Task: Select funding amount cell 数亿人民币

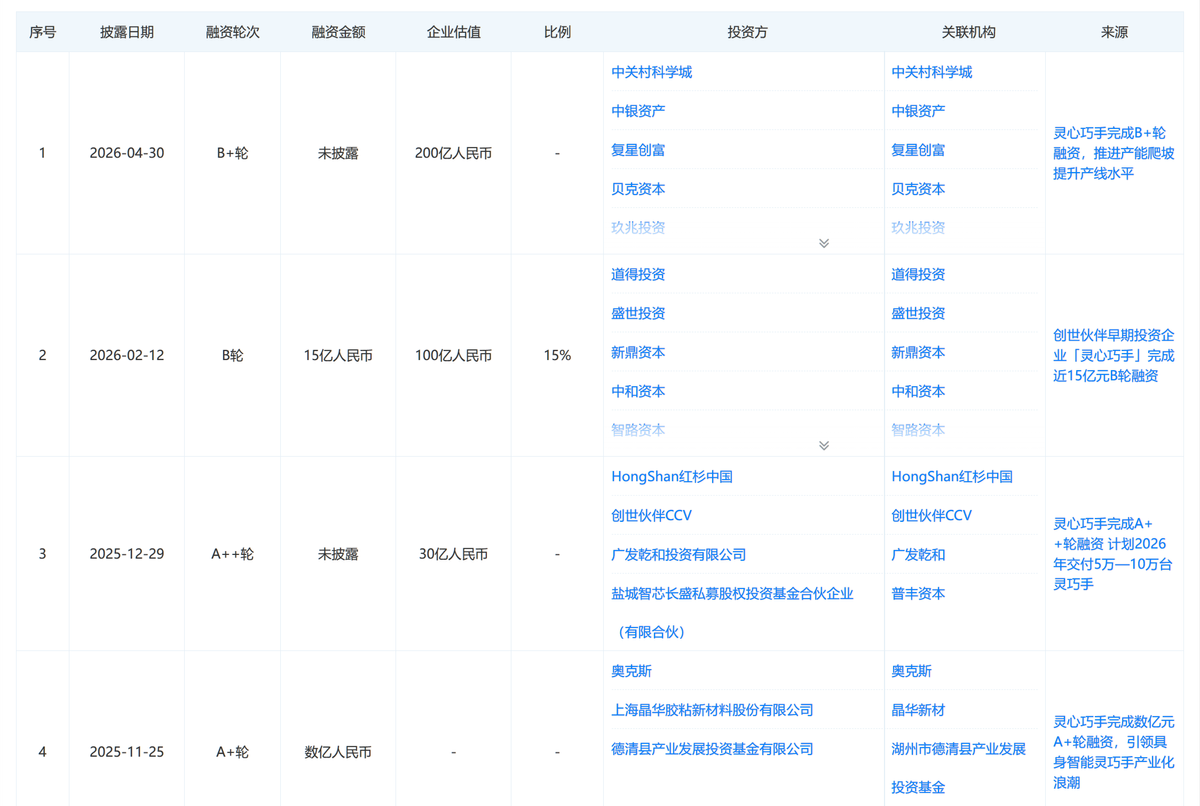Action: point(338,751)
